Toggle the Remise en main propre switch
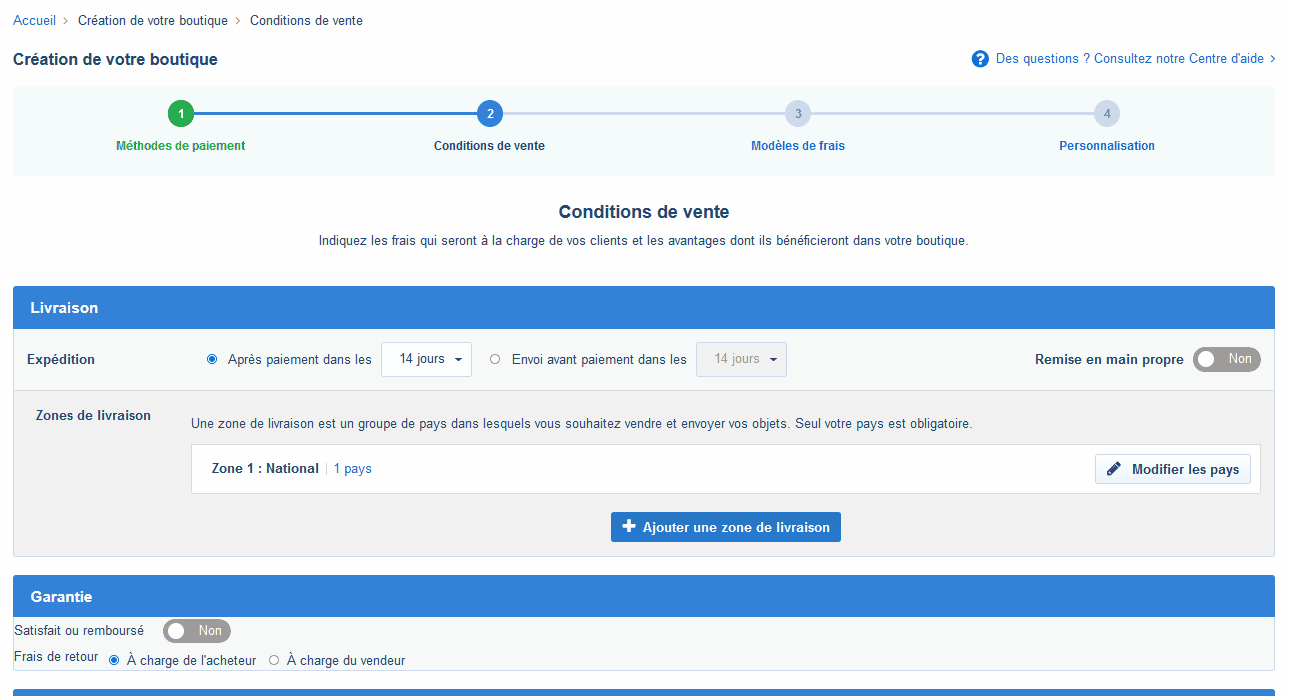The image size is (1290, 696). [1226, 359]
